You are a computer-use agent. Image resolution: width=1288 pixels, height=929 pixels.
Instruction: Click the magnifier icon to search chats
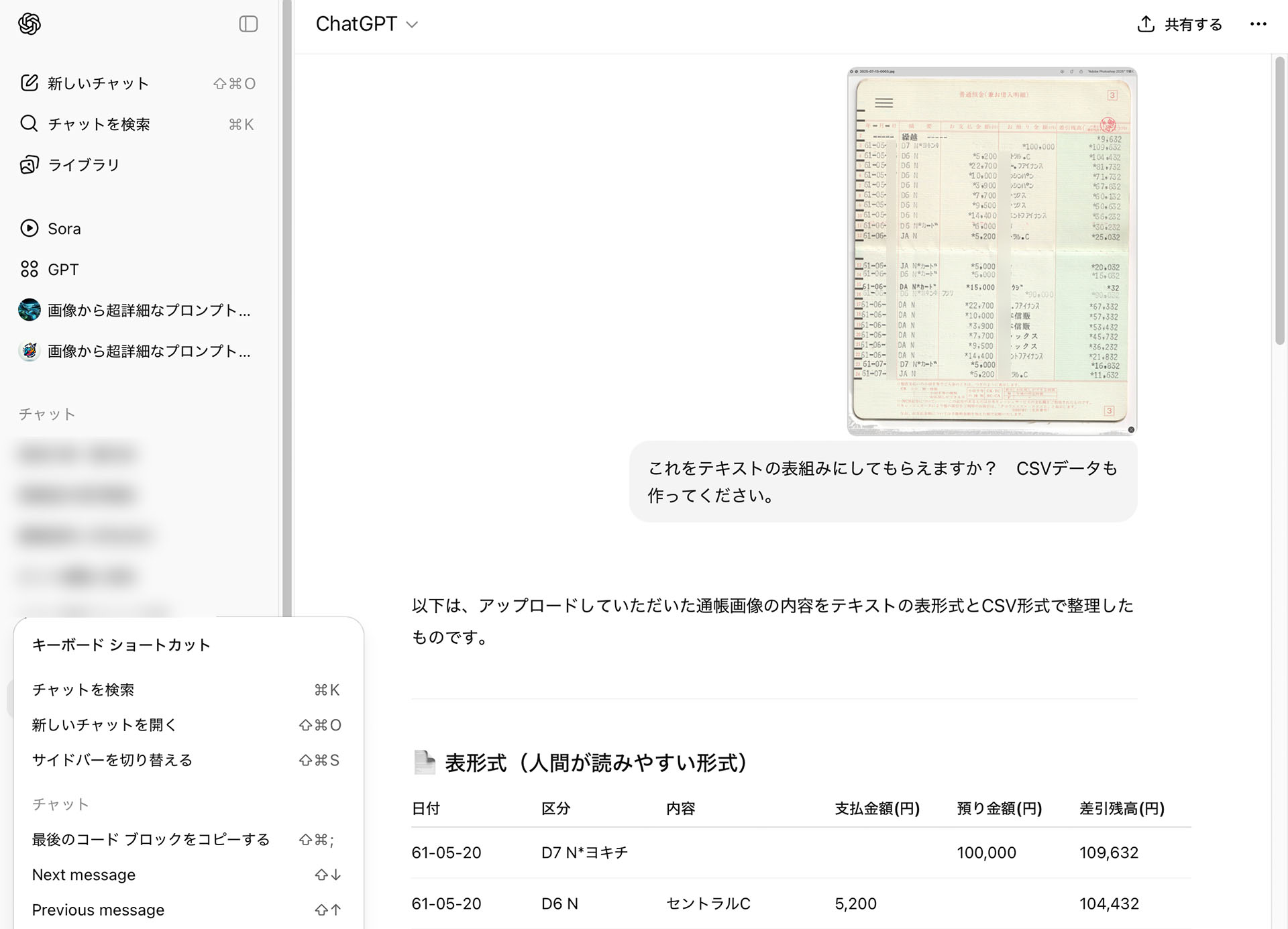[x=29, y=124]
